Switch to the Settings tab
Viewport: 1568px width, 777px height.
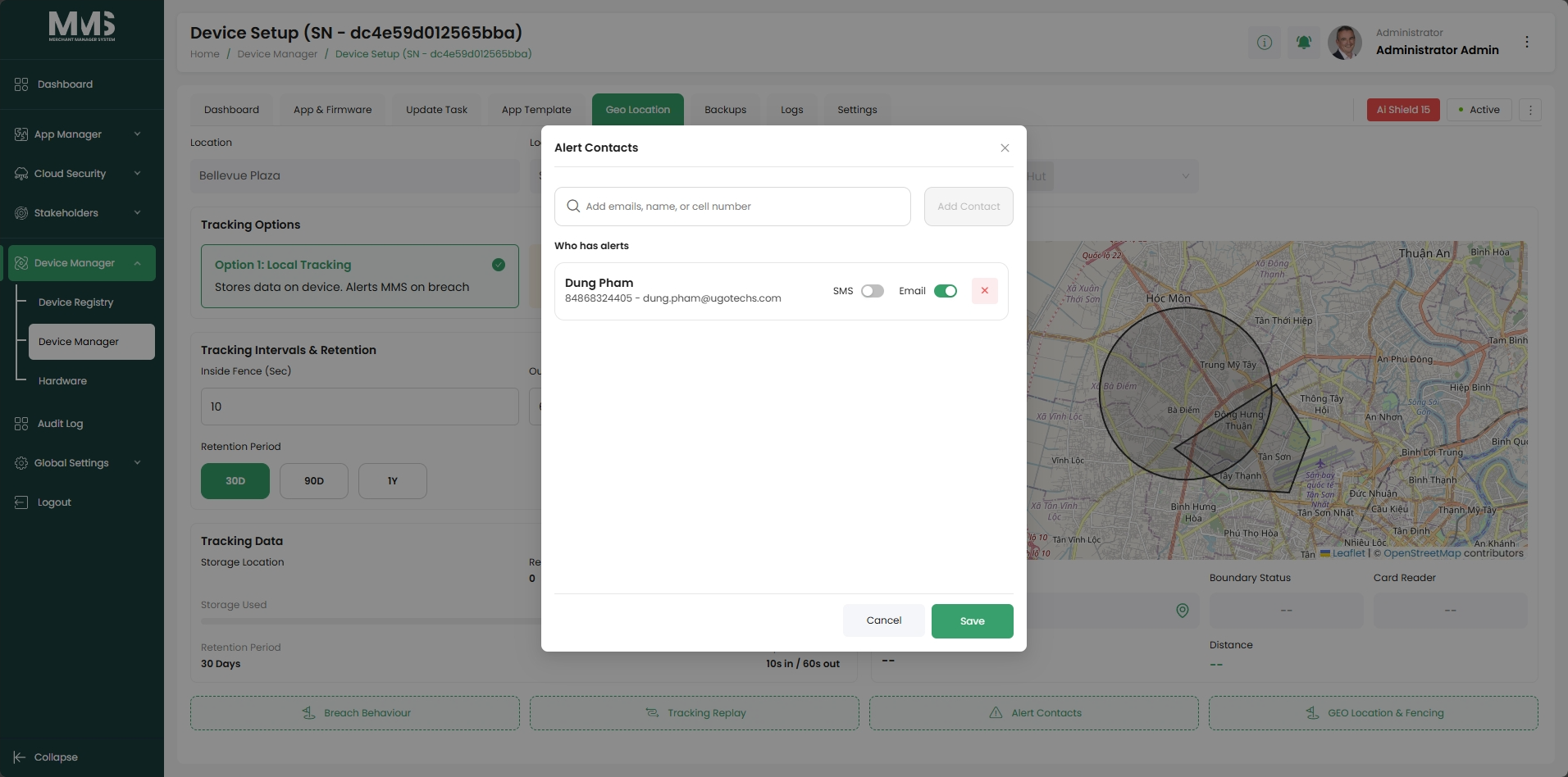pos(857,110)
